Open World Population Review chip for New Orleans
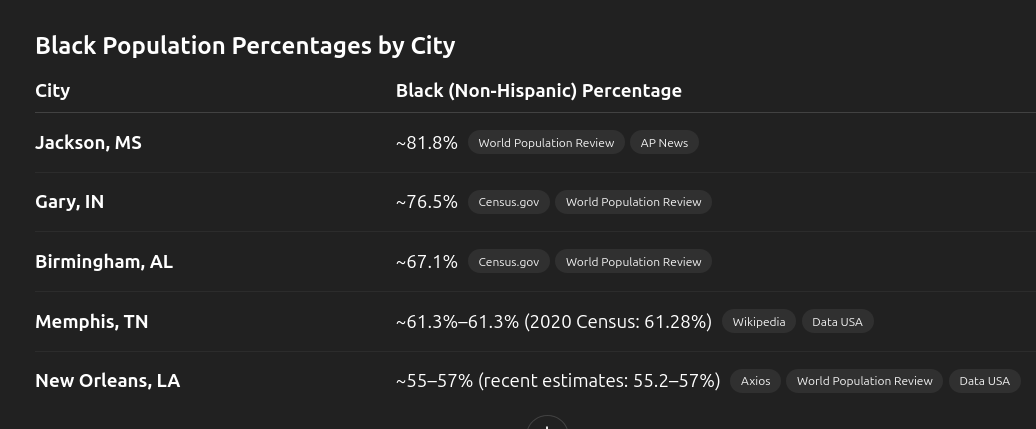Screen dimensions: 1036x429 pyautogui.click(x=864, y=381)
